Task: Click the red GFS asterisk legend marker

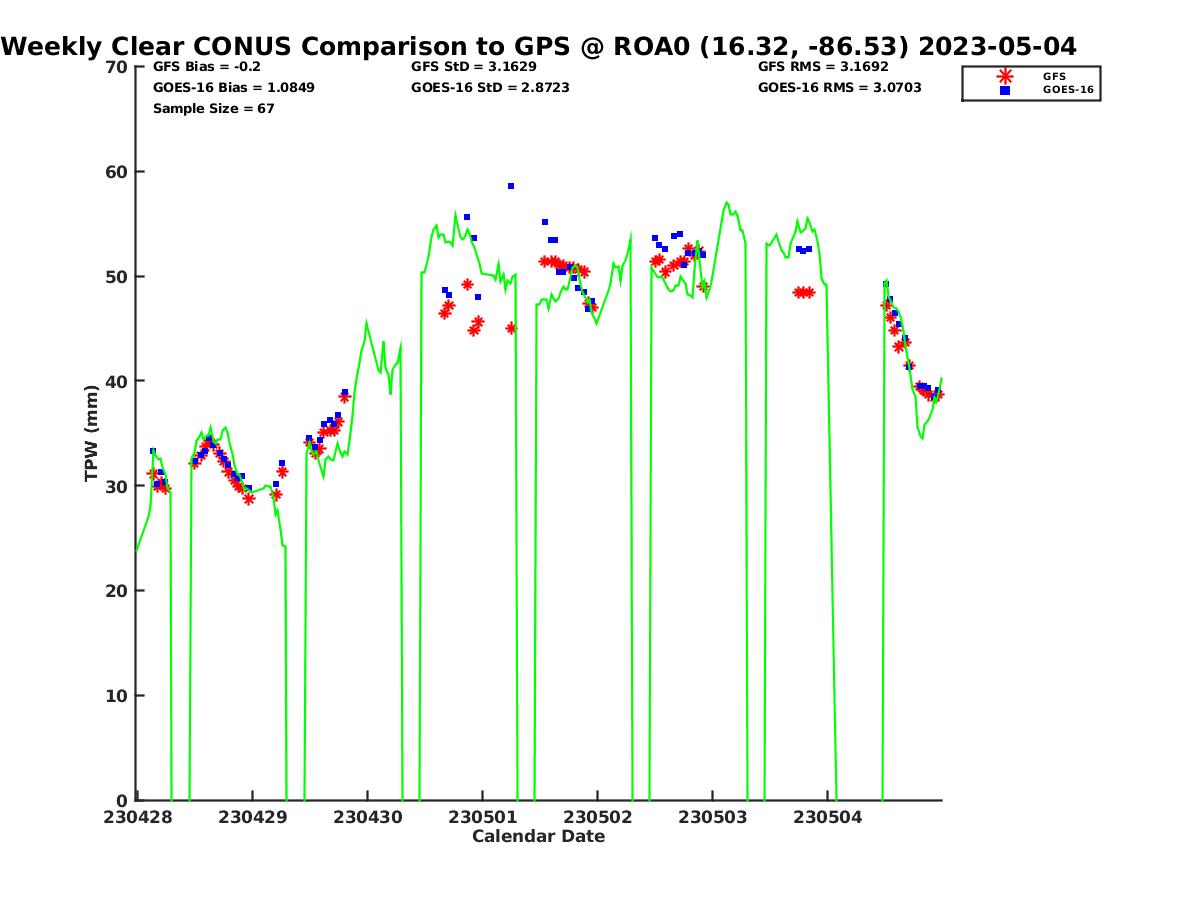Action: pyautogui.click(x=1005, y=76)
